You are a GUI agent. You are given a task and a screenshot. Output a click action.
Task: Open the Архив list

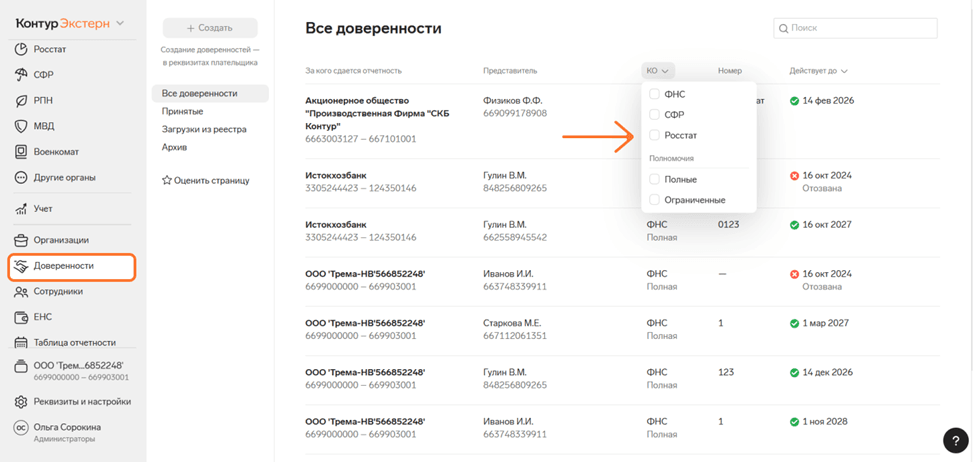176,147
